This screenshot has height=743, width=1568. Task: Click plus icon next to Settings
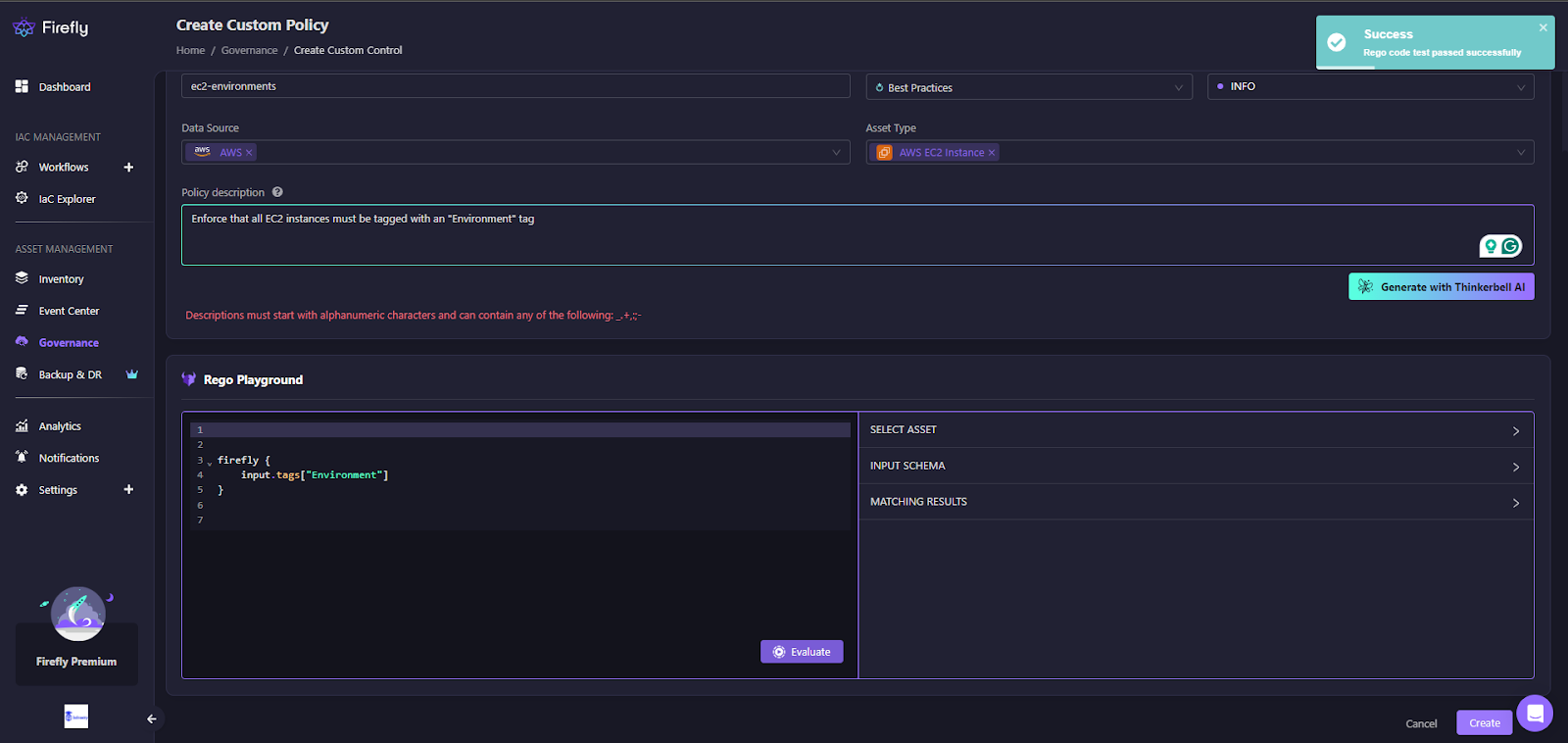click(128, 489)
